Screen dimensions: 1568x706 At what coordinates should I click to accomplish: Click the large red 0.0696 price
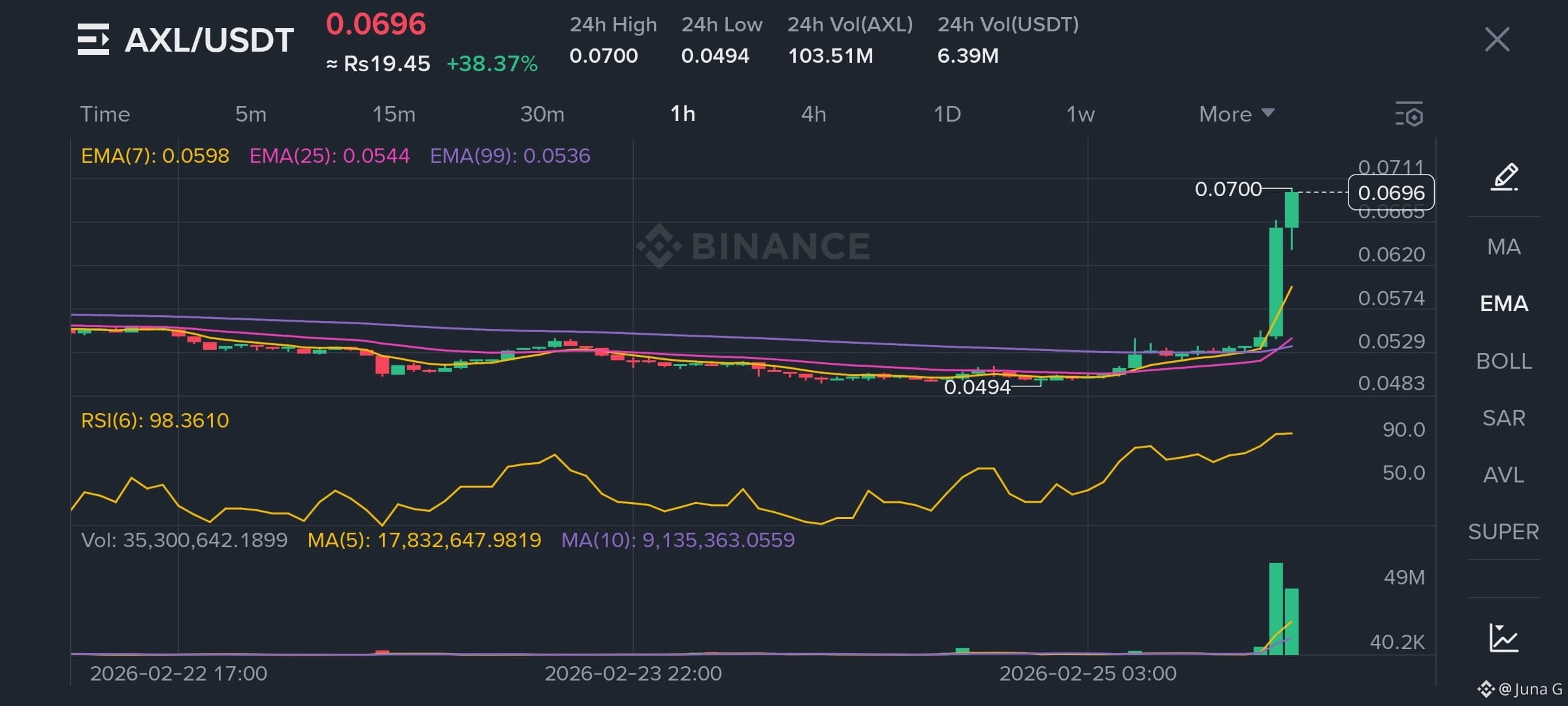pyautogui.click(x=376, y=24)
